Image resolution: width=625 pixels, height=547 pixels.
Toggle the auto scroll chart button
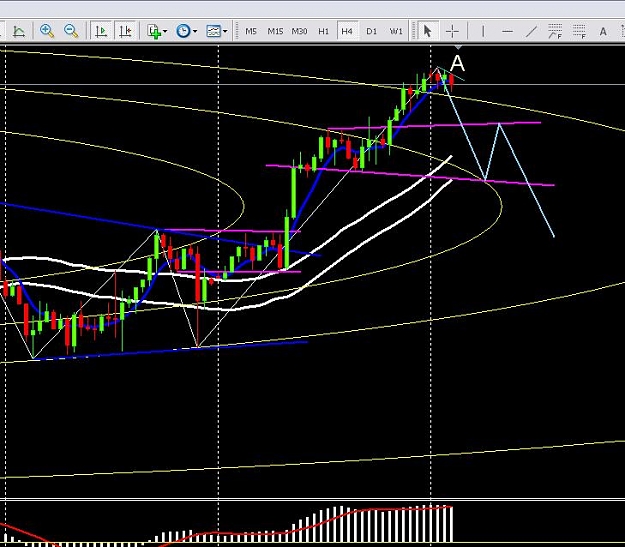point(101,31)
